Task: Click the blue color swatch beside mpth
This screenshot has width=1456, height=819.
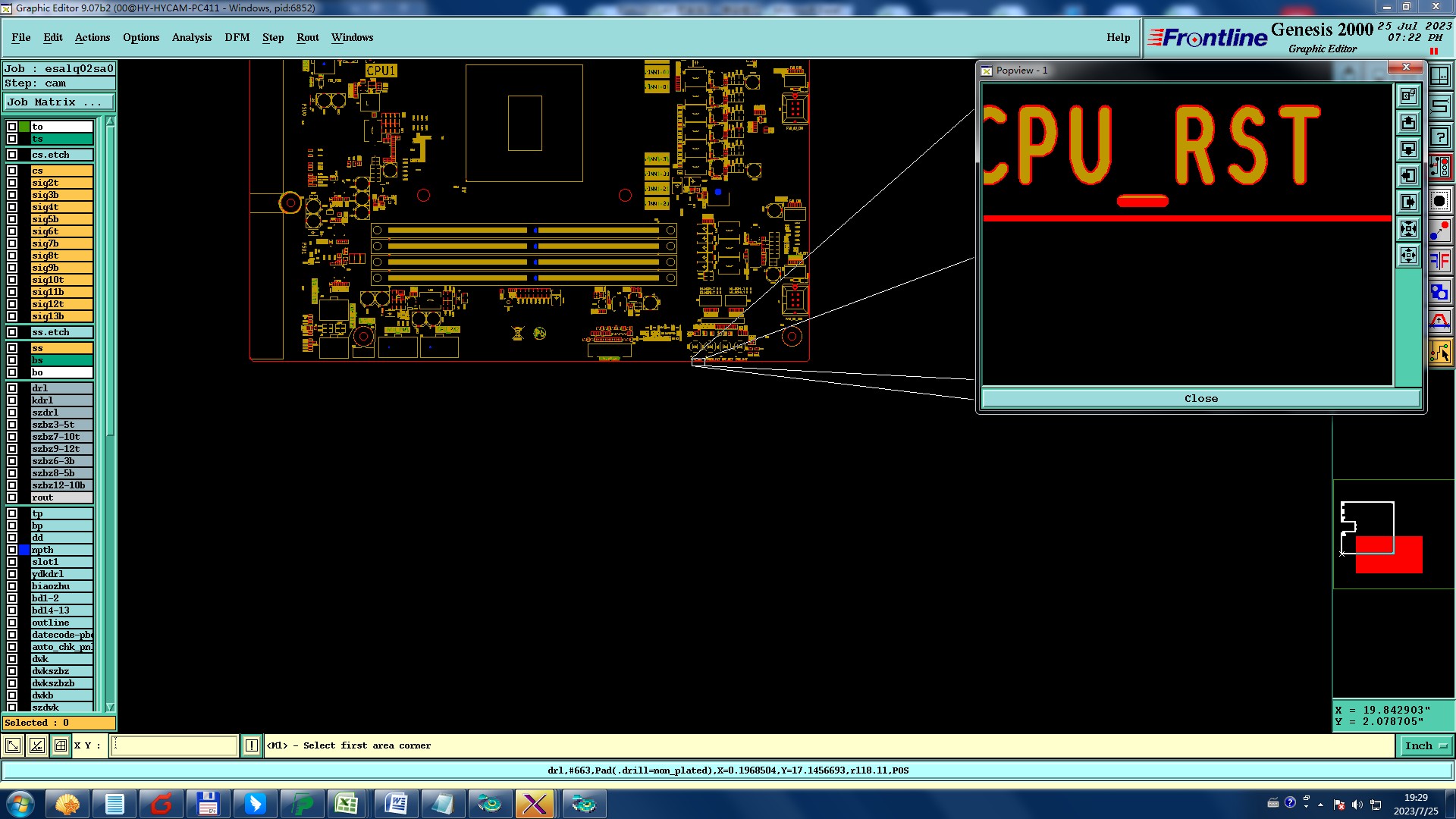Action: point(24,550)
